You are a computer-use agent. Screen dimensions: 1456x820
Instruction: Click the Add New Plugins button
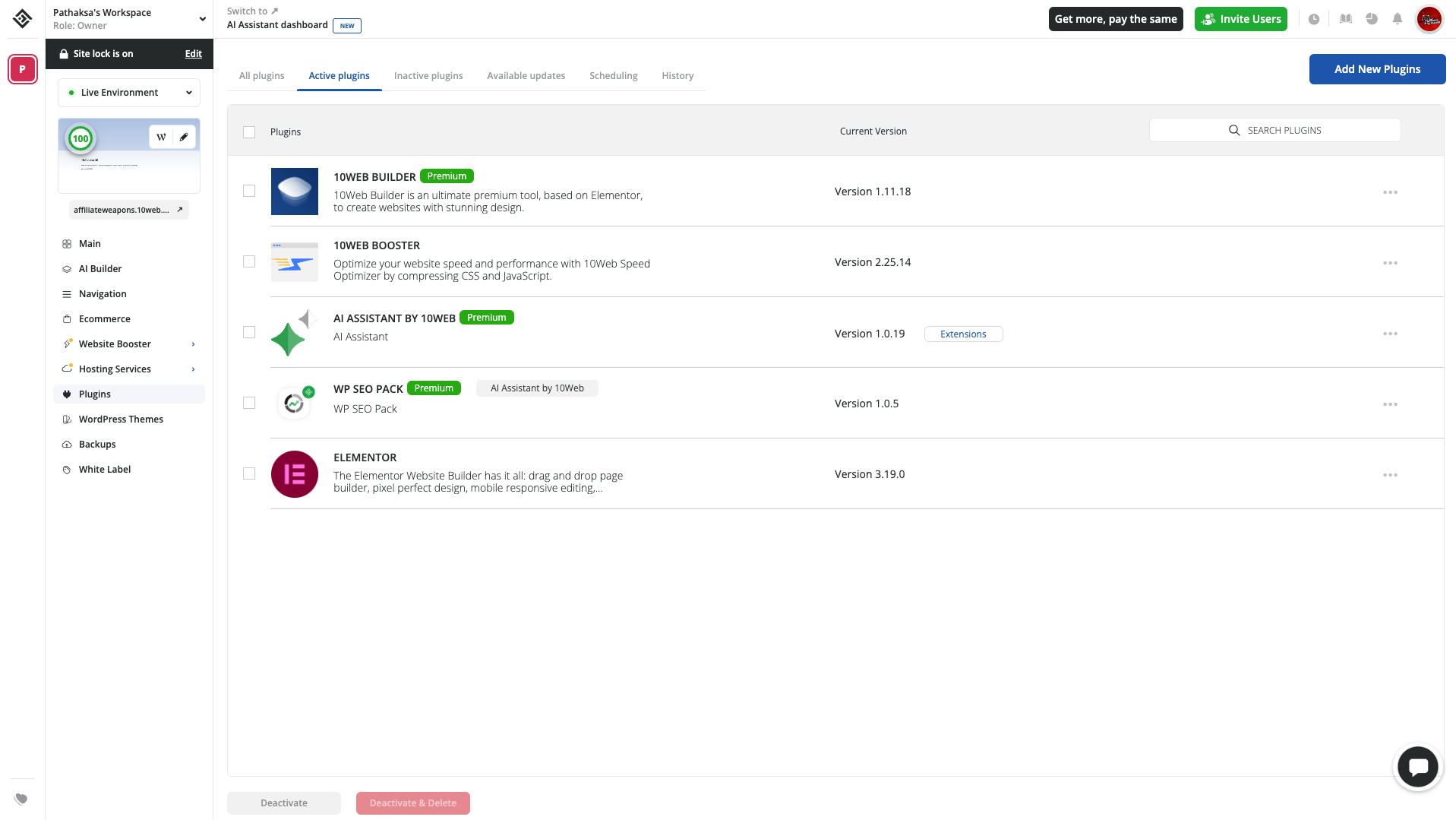(1376, 69)
